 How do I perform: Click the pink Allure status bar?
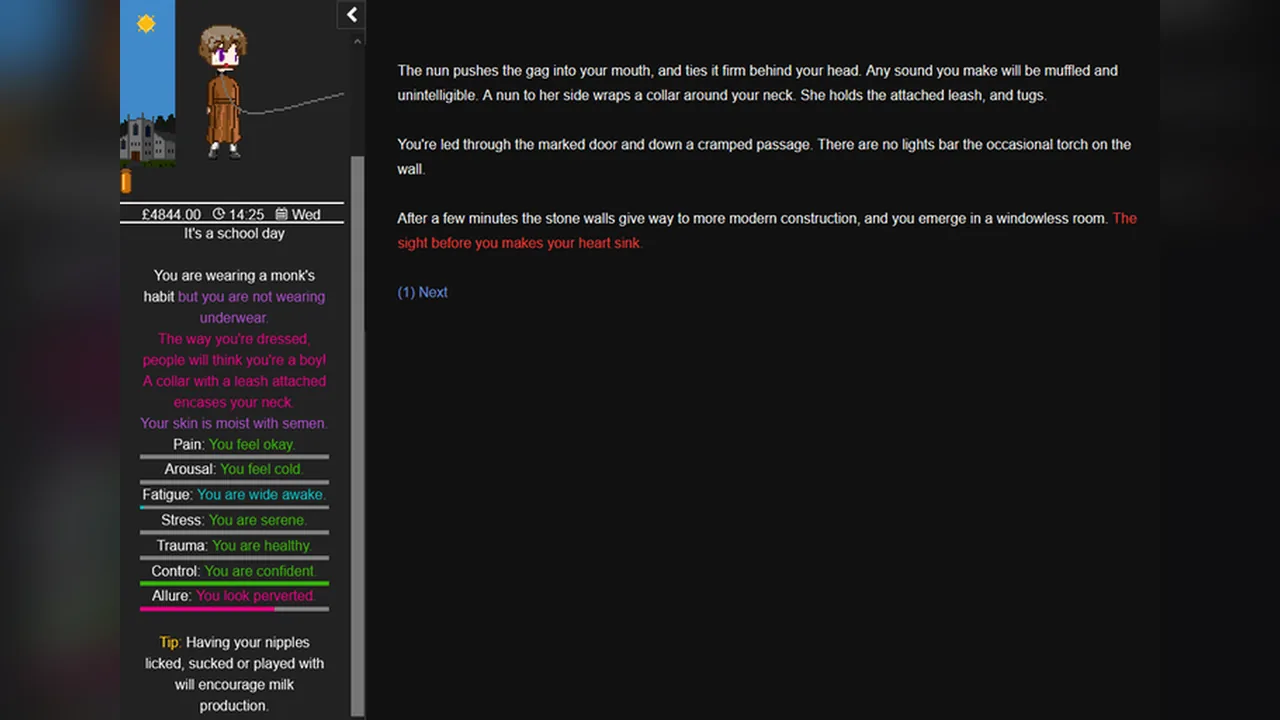click(234, 608)
